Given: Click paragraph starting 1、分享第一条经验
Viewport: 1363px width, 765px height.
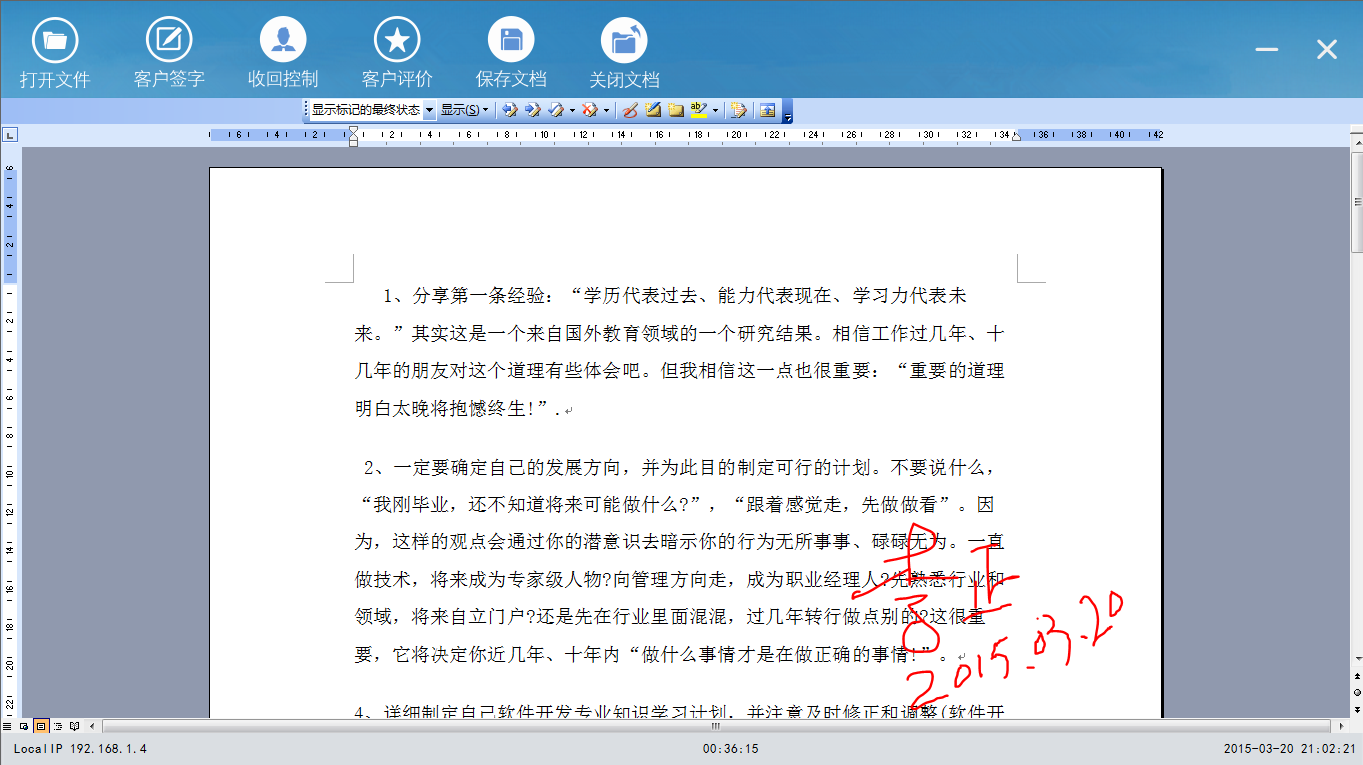Looking at the screenshot, I should pos(680,352).
